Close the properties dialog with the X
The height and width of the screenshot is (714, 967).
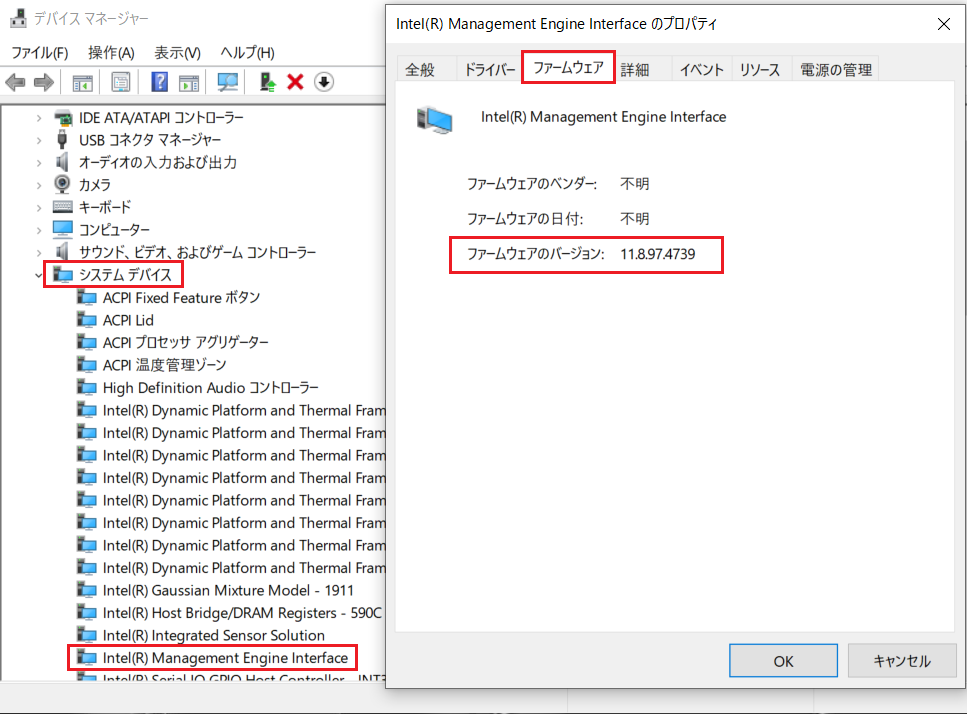point(944,24)
